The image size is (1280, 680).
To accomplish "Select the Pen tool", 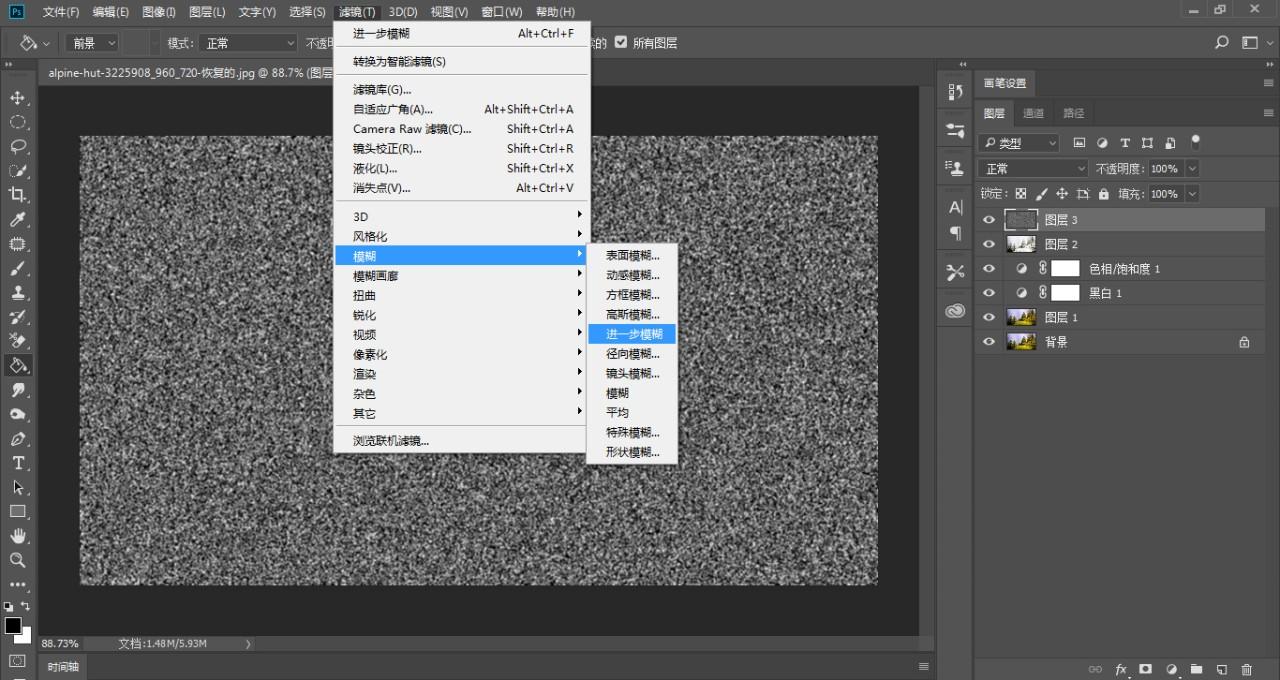I will tap(18, 439).
